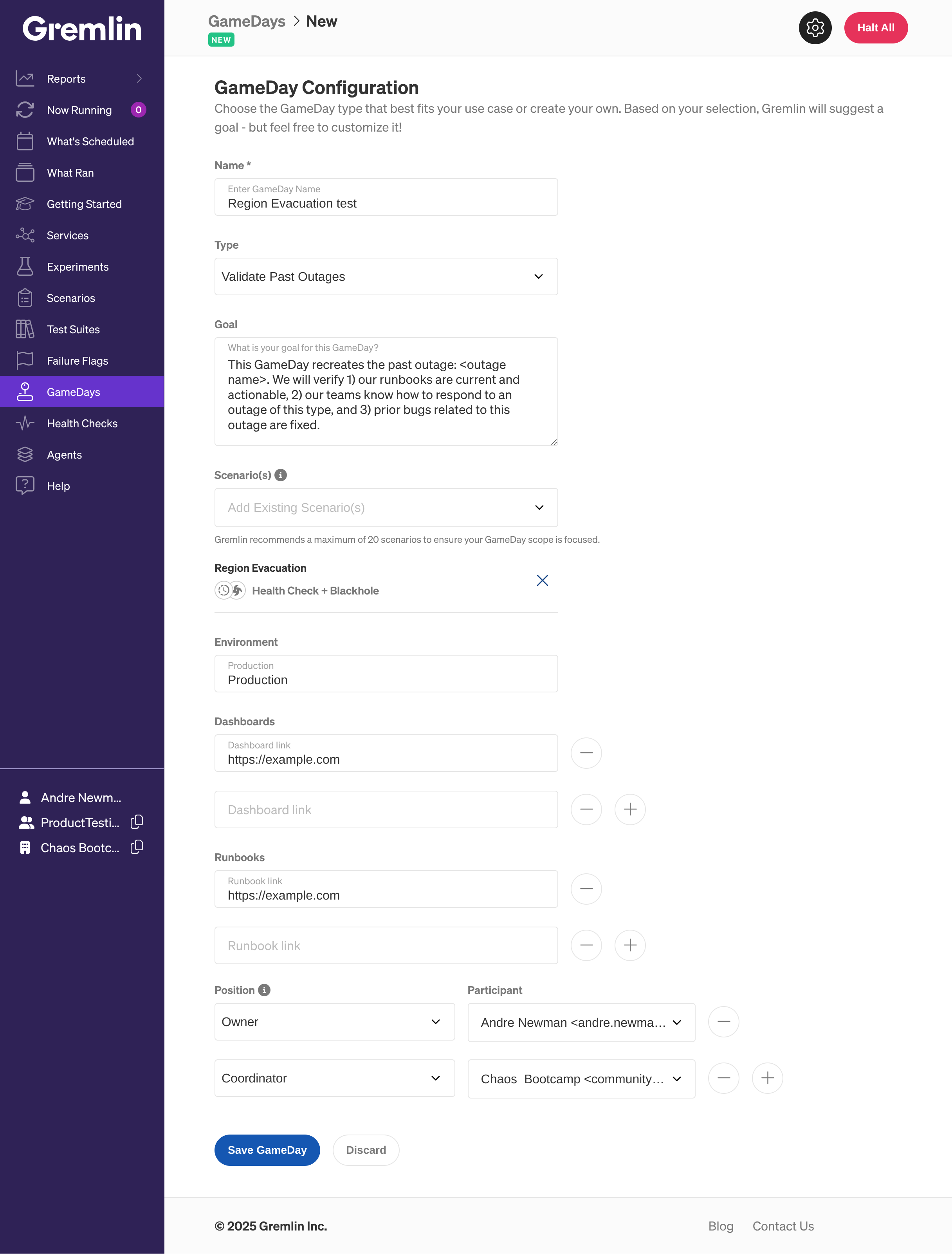Open the Type dropdown
Image resolution: width=952 pixels, height=1254 pixels.
[386, 276]
